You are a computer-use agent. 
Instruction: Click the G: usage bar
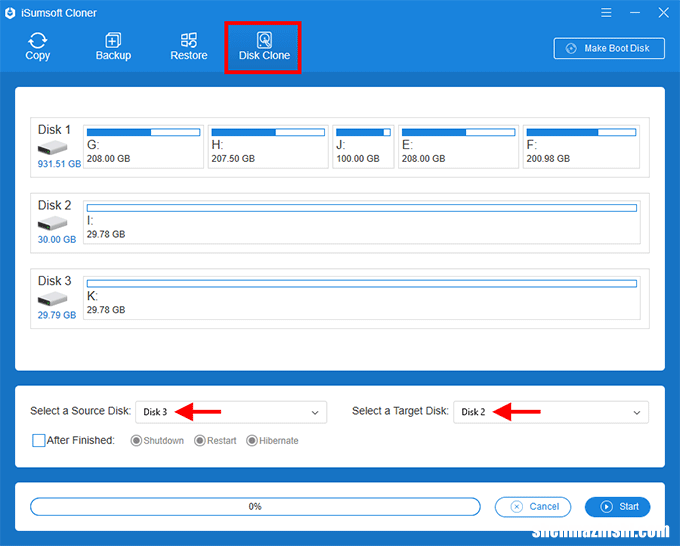pyautogui.click(x=143, y=132)
